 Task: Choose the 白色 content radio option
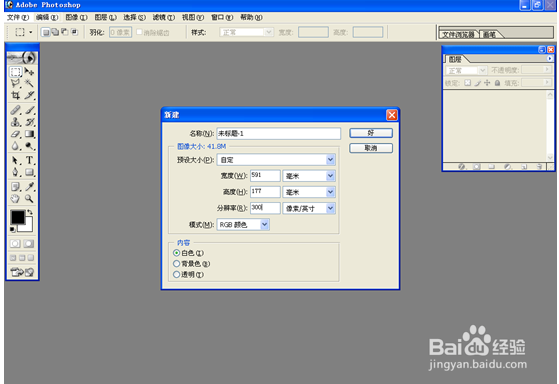point(176,253)
